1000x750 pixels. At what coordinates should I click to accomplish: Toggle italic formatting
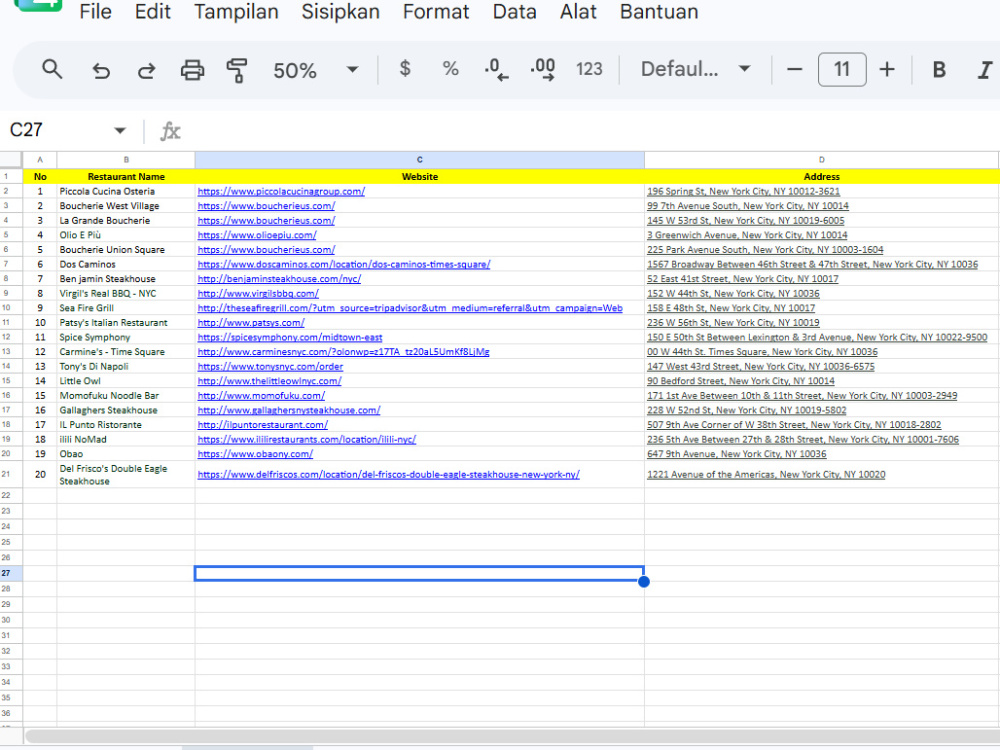(985, 70)
